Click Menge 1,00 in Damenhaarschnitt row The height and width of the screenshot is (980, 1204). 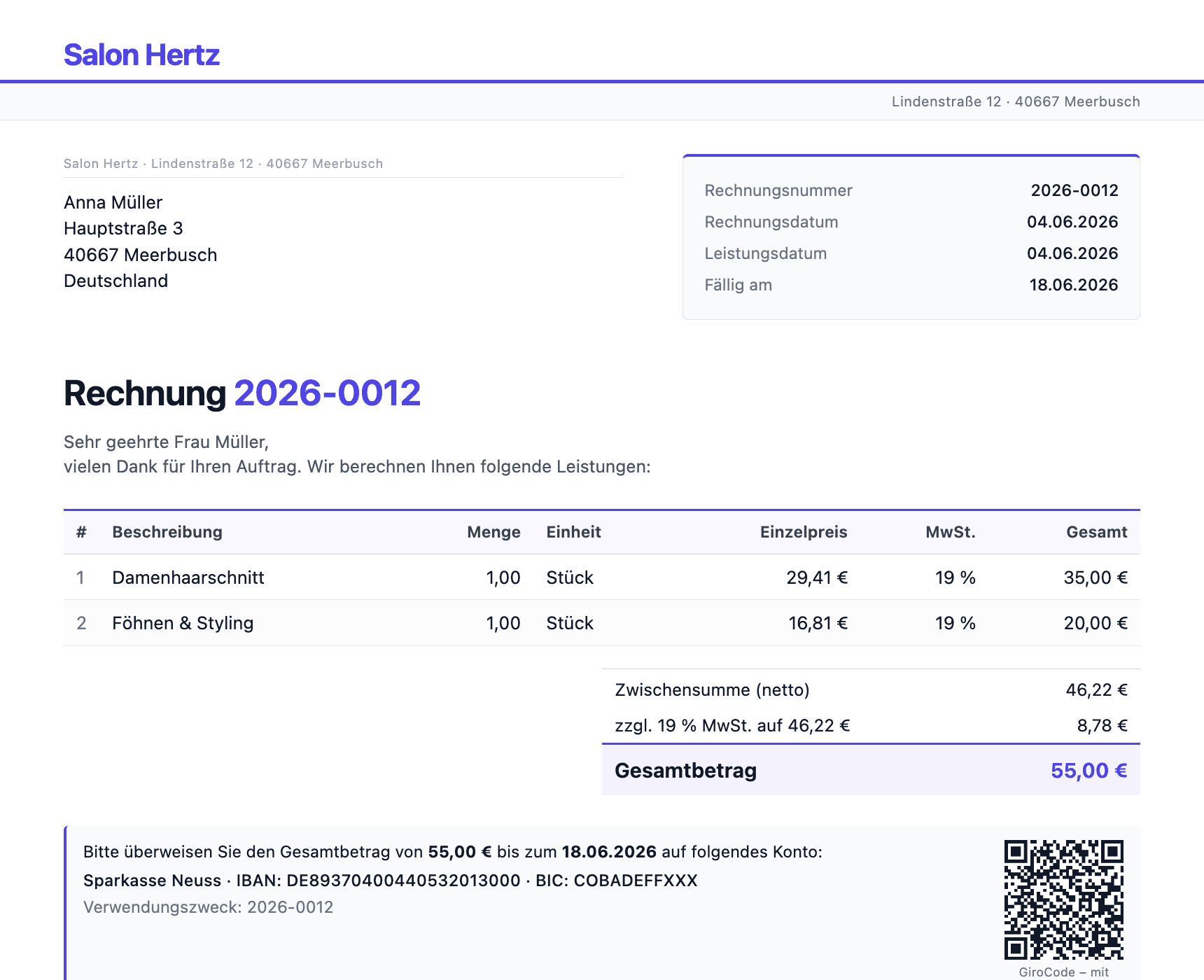(503, 577)
